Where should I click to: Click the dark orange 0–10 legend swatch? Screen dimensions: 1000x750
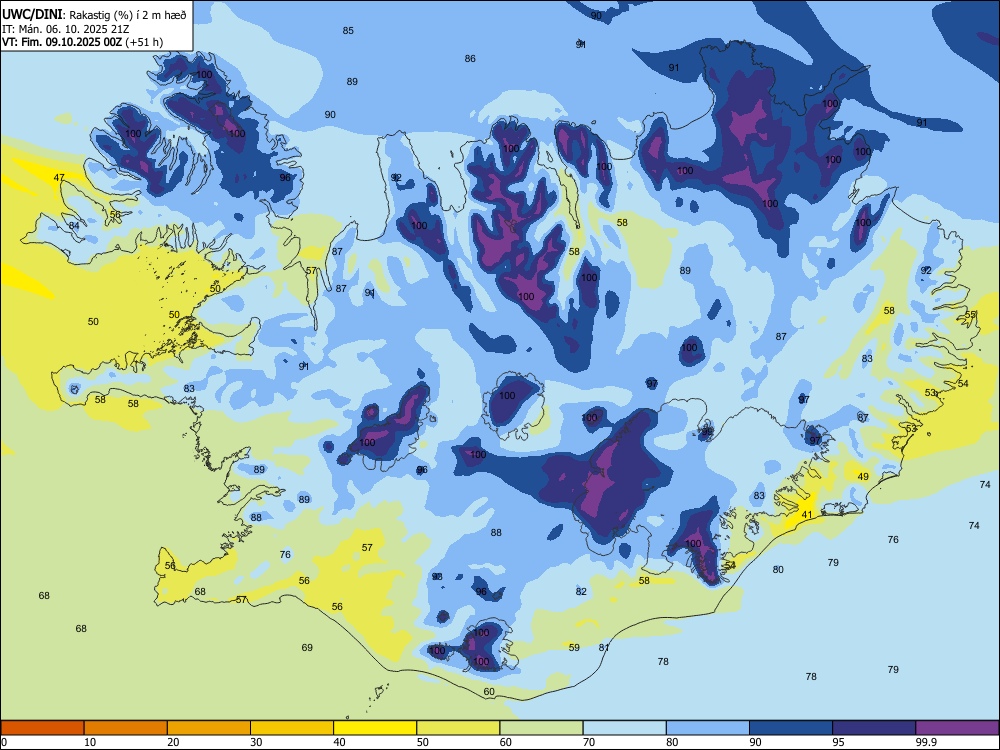[42, 728]
